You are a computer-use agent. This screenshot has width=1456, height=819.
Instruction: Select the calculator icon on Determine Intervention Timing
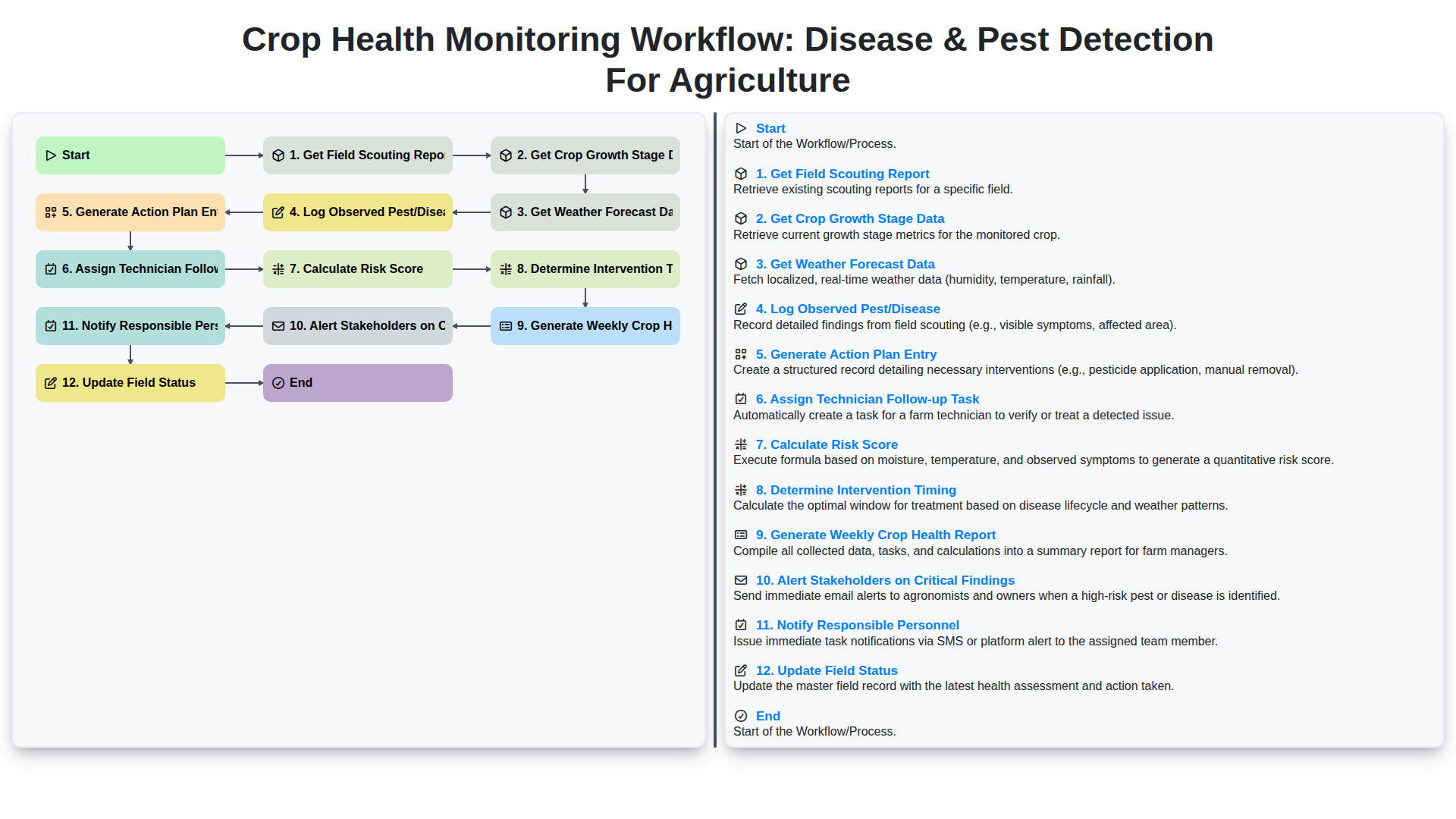(506, 269)
